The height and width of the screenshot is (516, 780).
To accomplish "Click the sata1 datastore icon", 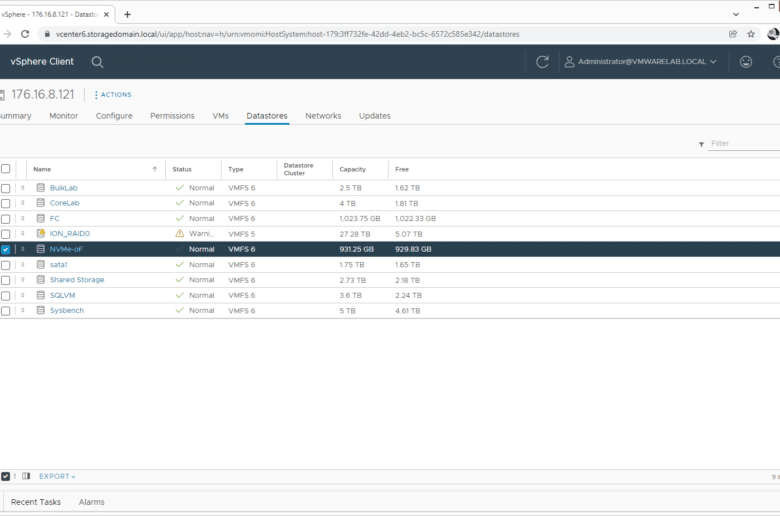I will [x=41, y=265].
